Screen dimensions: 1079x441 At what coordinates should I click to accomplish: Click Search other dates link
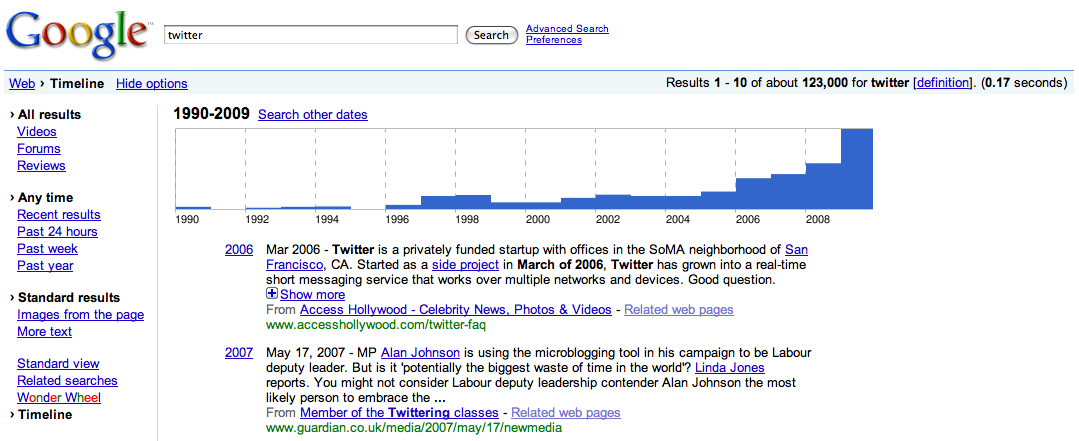(312, 115)
